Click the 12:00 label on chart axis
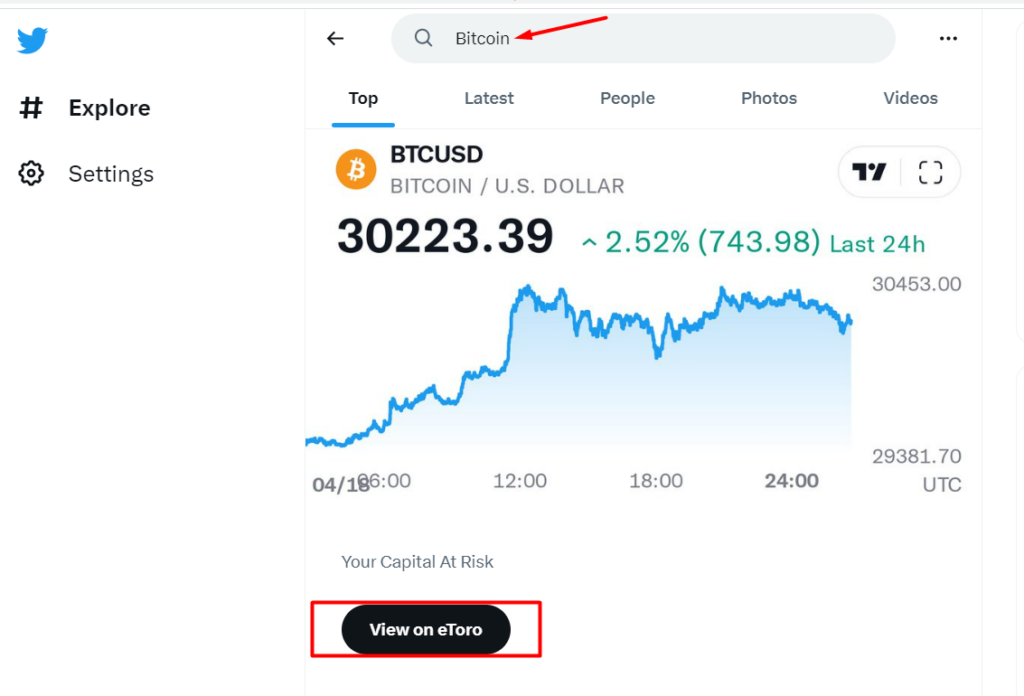1024x696 pixels. coord(520,481)
